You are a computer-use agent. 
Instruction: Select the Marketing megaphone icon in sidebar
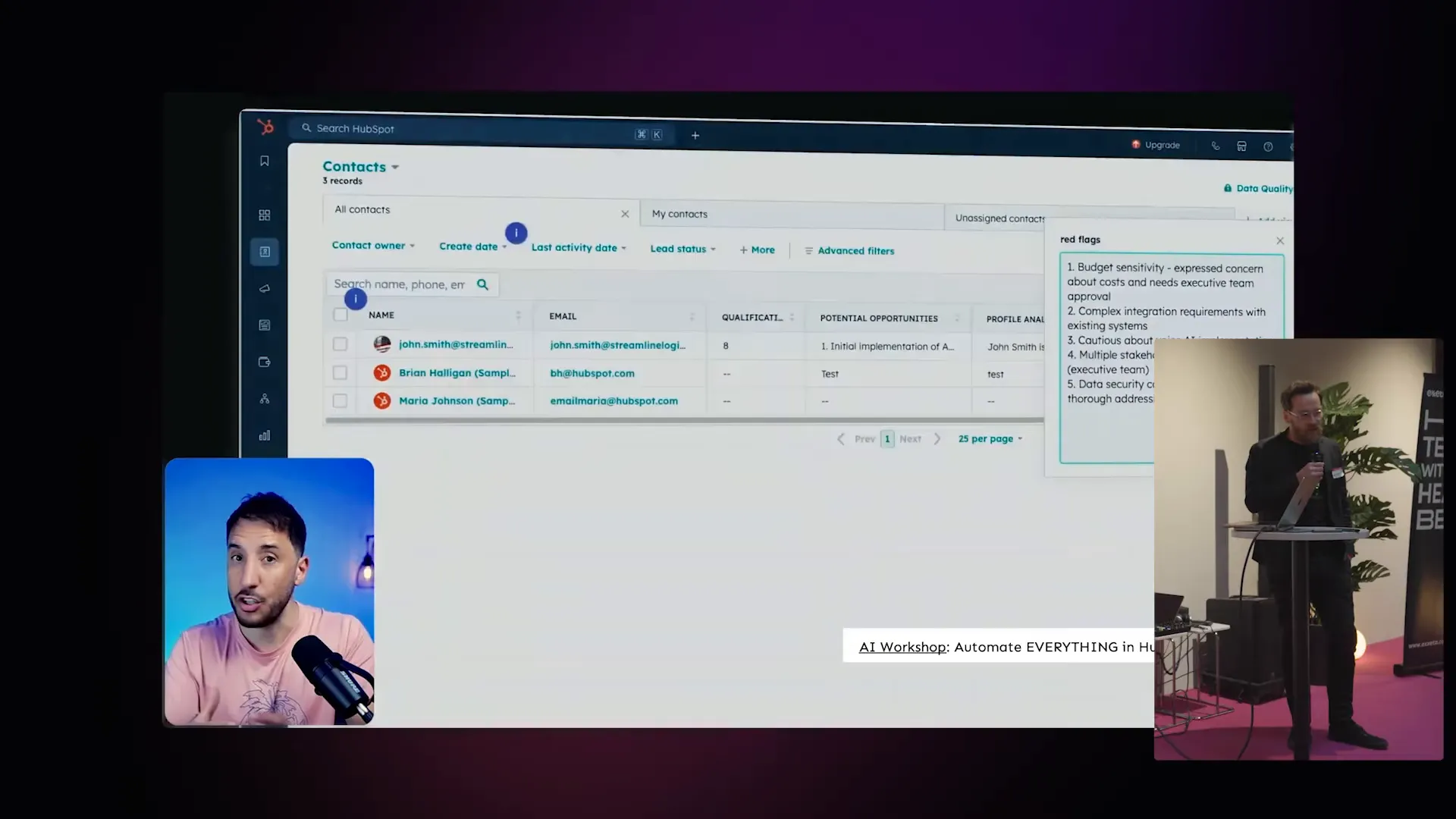point(264,288)
